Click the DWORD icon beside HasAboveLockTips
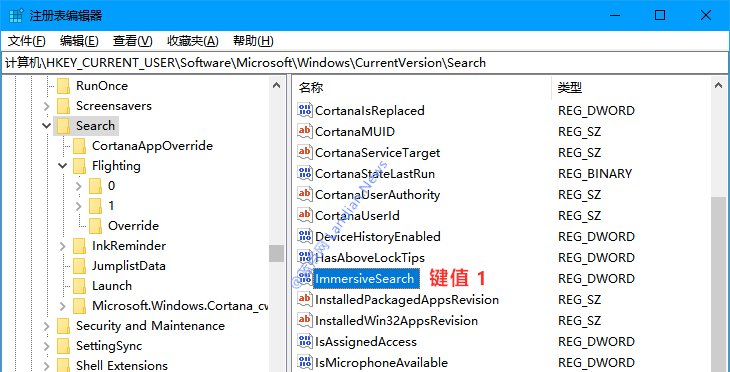730x372 pixels. [x=304, y=257]
